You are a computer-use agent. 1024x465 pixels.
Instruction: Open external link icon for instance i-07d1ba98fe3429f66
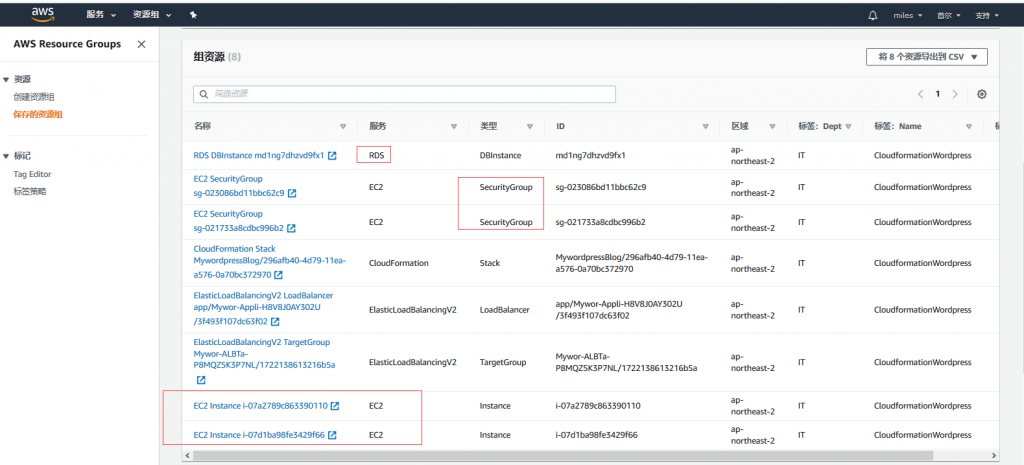332,435
